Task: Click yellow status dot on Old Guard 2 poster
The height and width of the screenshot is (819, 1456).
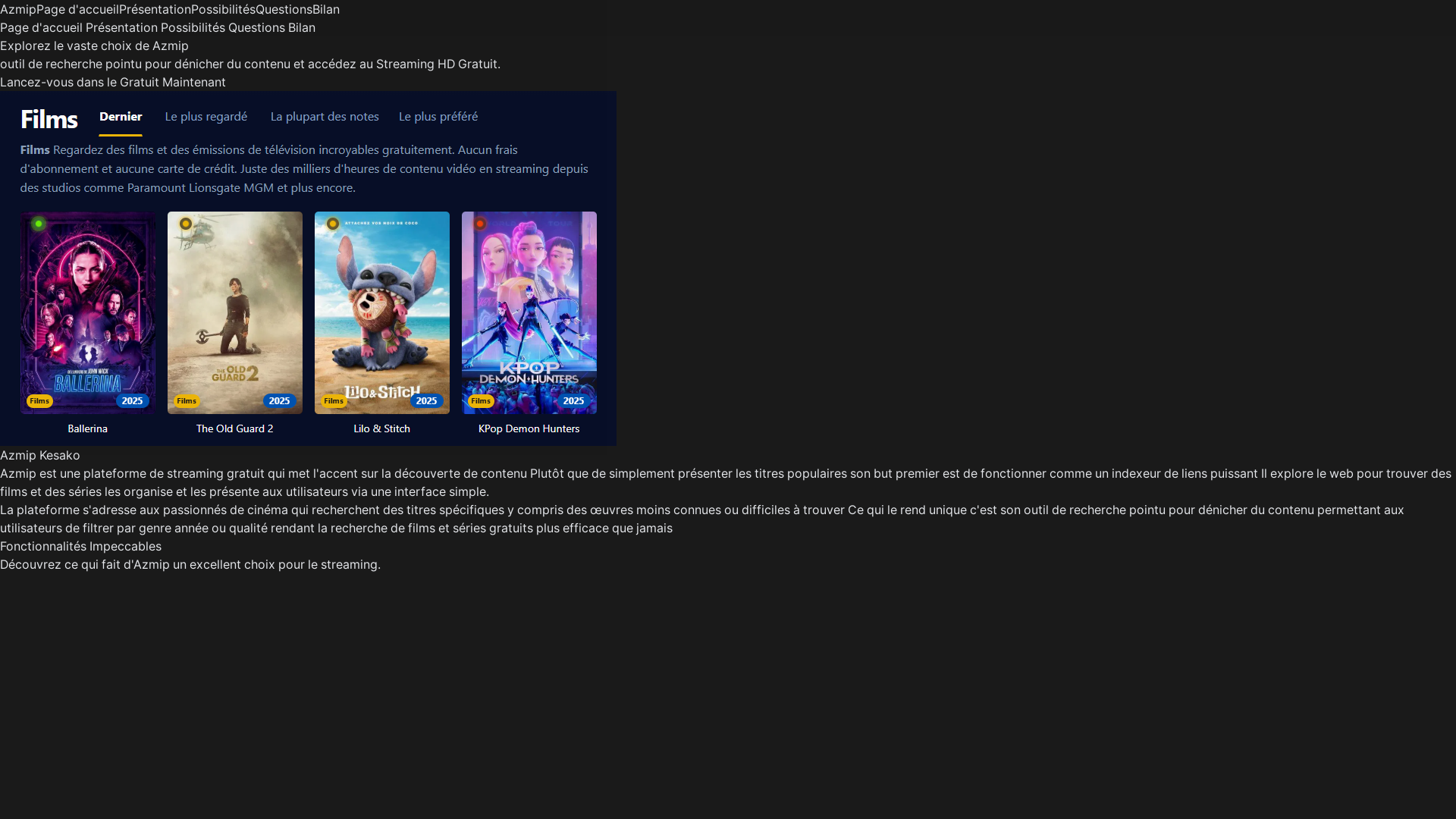Action: click(x=186, y=224)
